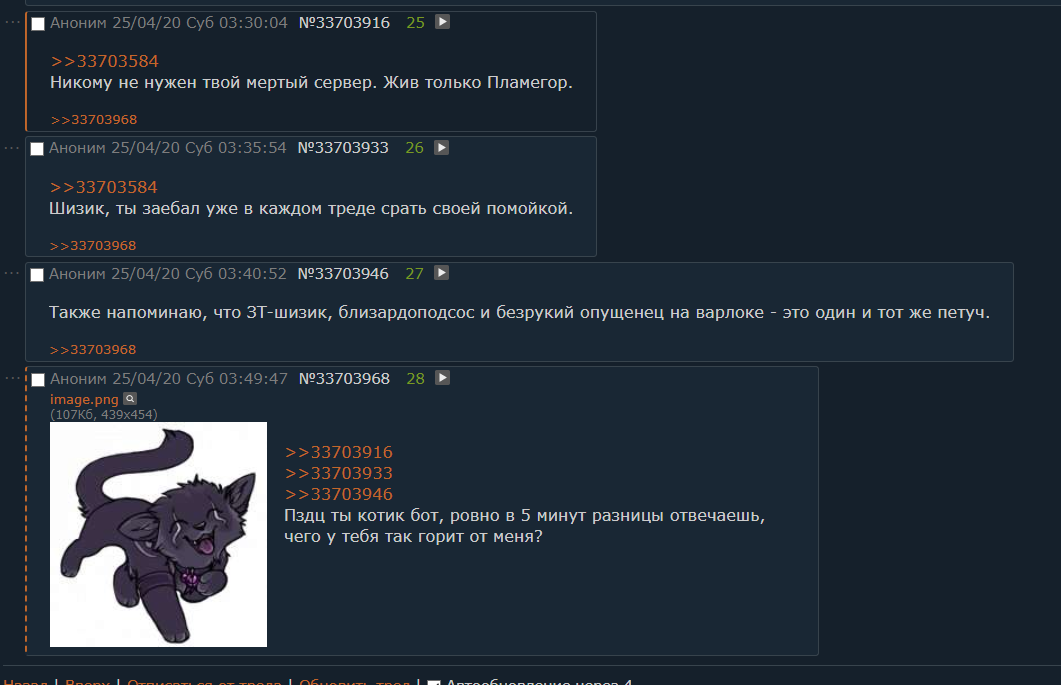Select the checkbox of post №33703968
Image resolution: width=1061 pixels, height=685 pixels.
38,380
